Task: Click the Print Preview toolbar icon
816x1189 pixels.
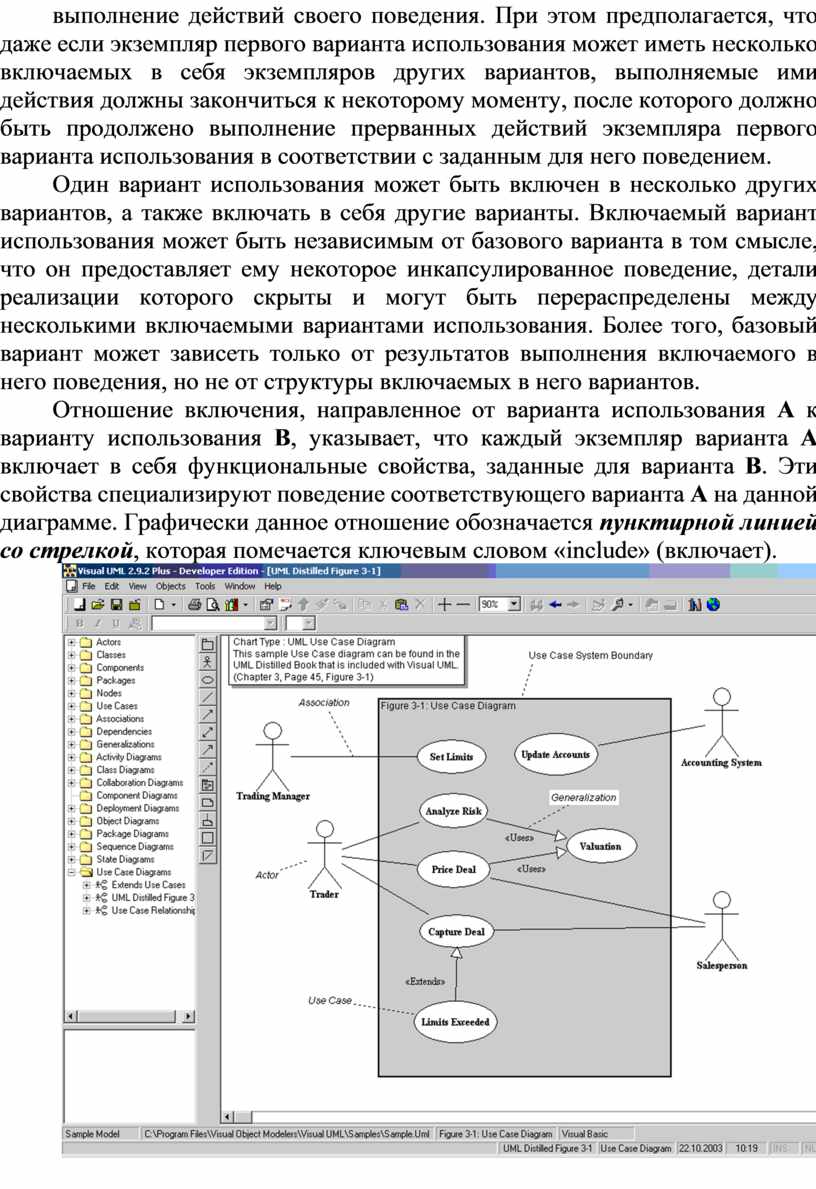Action: [213, 604]
